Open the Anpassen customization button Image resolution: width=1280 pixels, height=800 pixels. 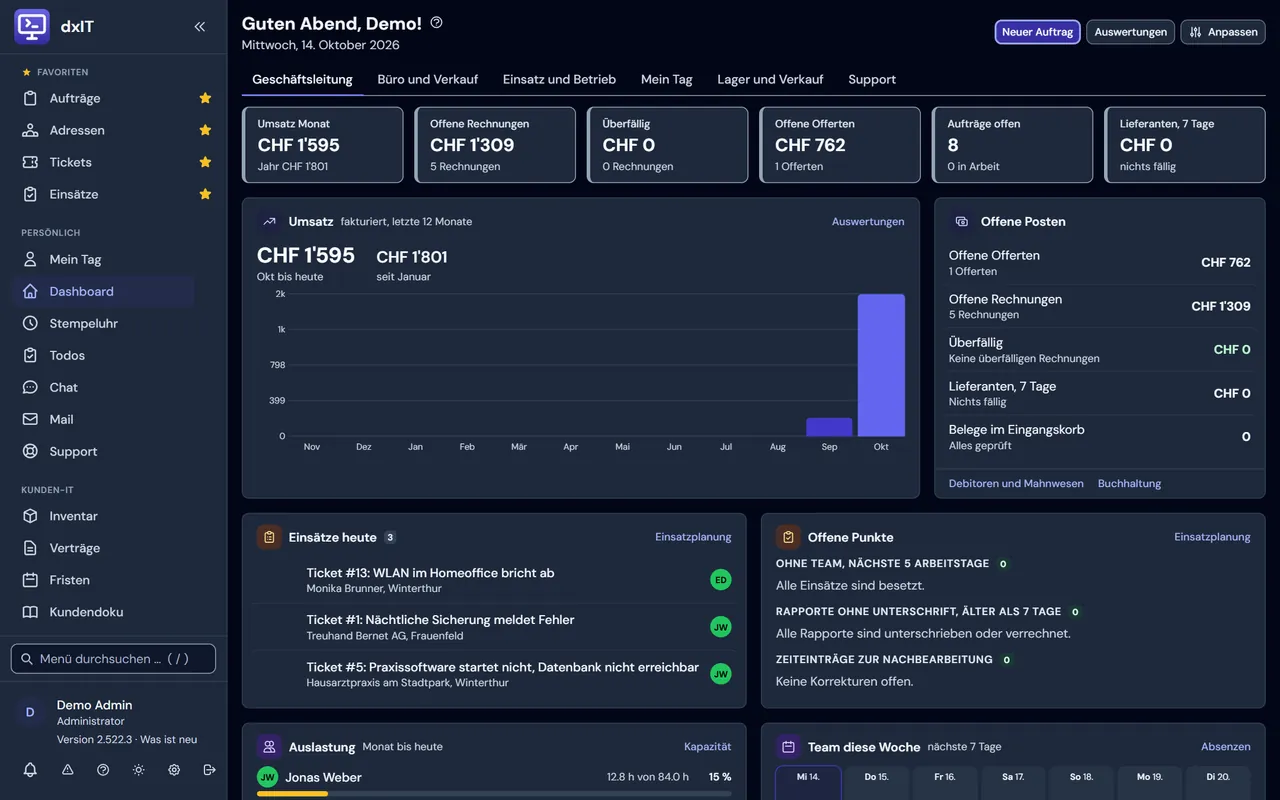1223,32
